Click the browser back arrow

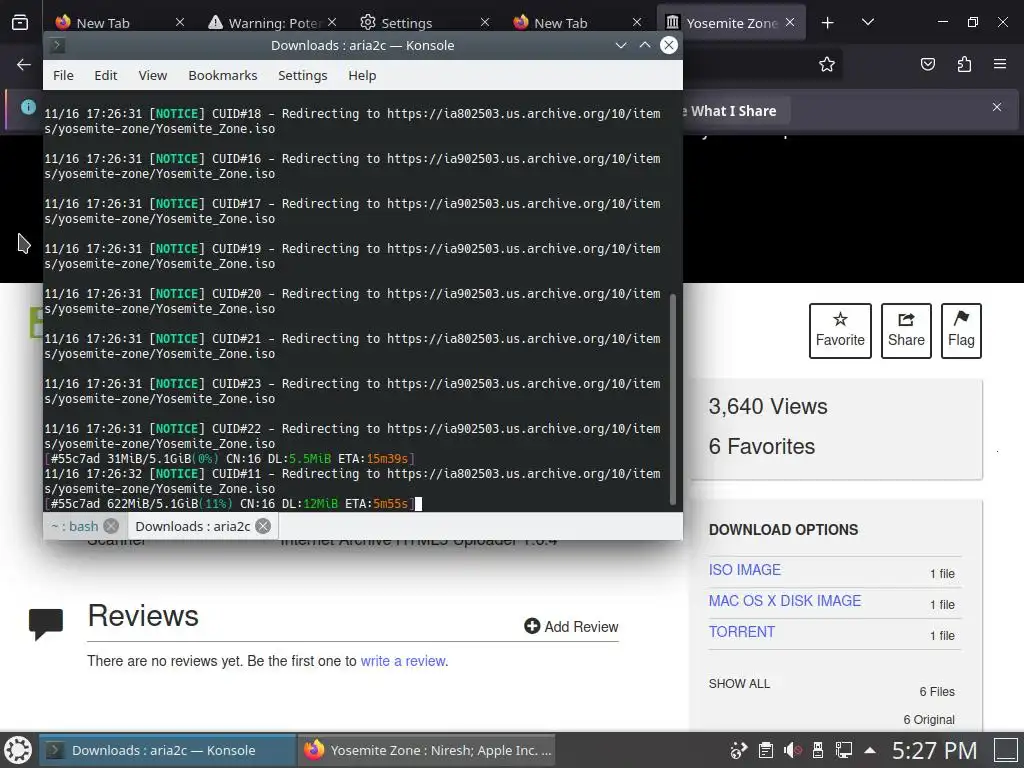pos(24,64)
